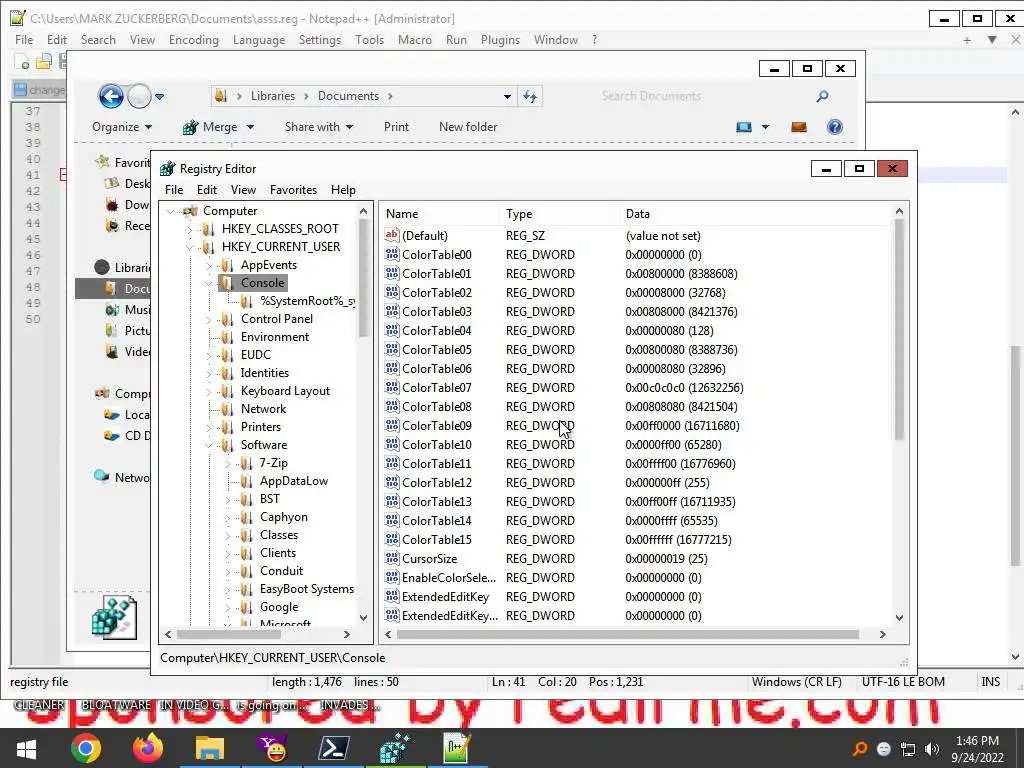
Task: Open PowerShell from the taskbar
Action: tap(333, 748)
